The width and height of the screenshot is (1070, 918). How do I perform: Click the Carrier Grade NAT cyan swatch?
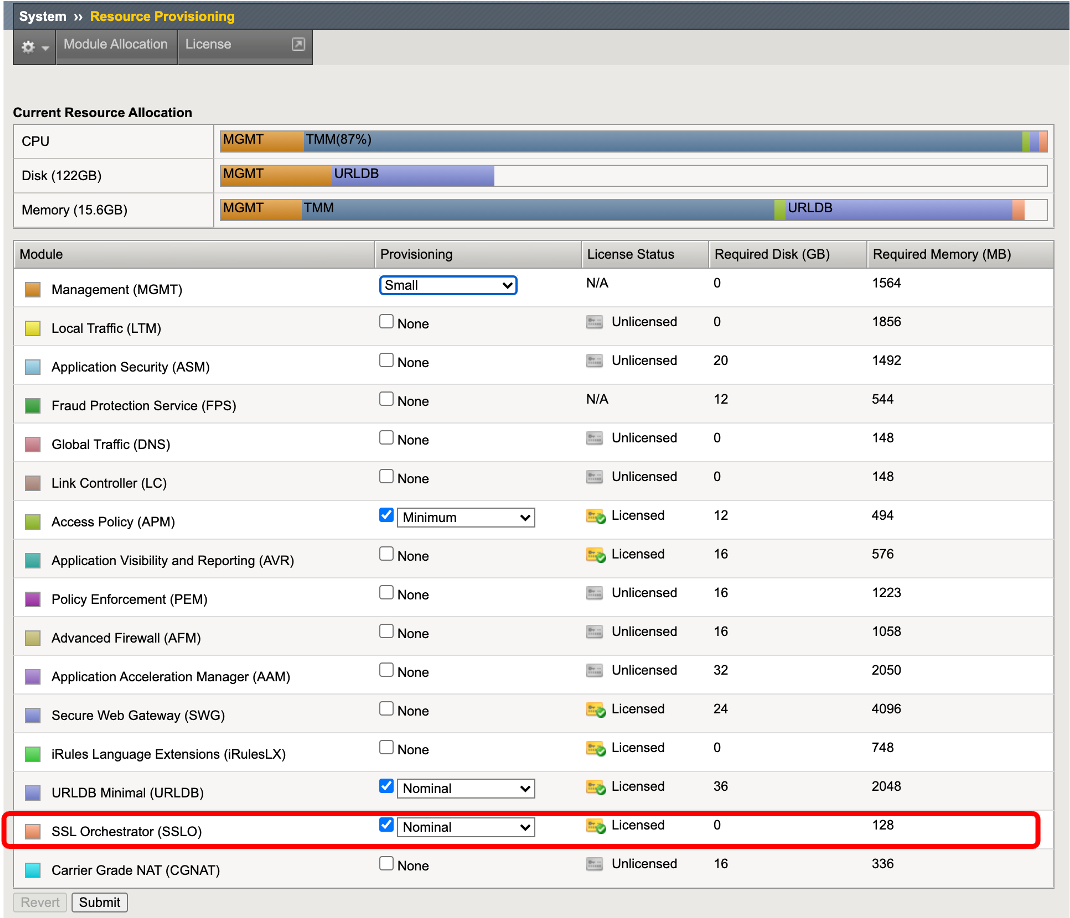(x=33, y=870)
